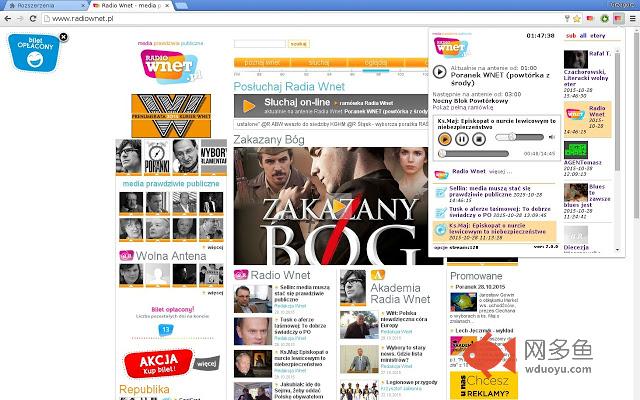The height and width of the screenshot is (400, 640).
Task: Start the live antenna stream play button
Action: 439,72
